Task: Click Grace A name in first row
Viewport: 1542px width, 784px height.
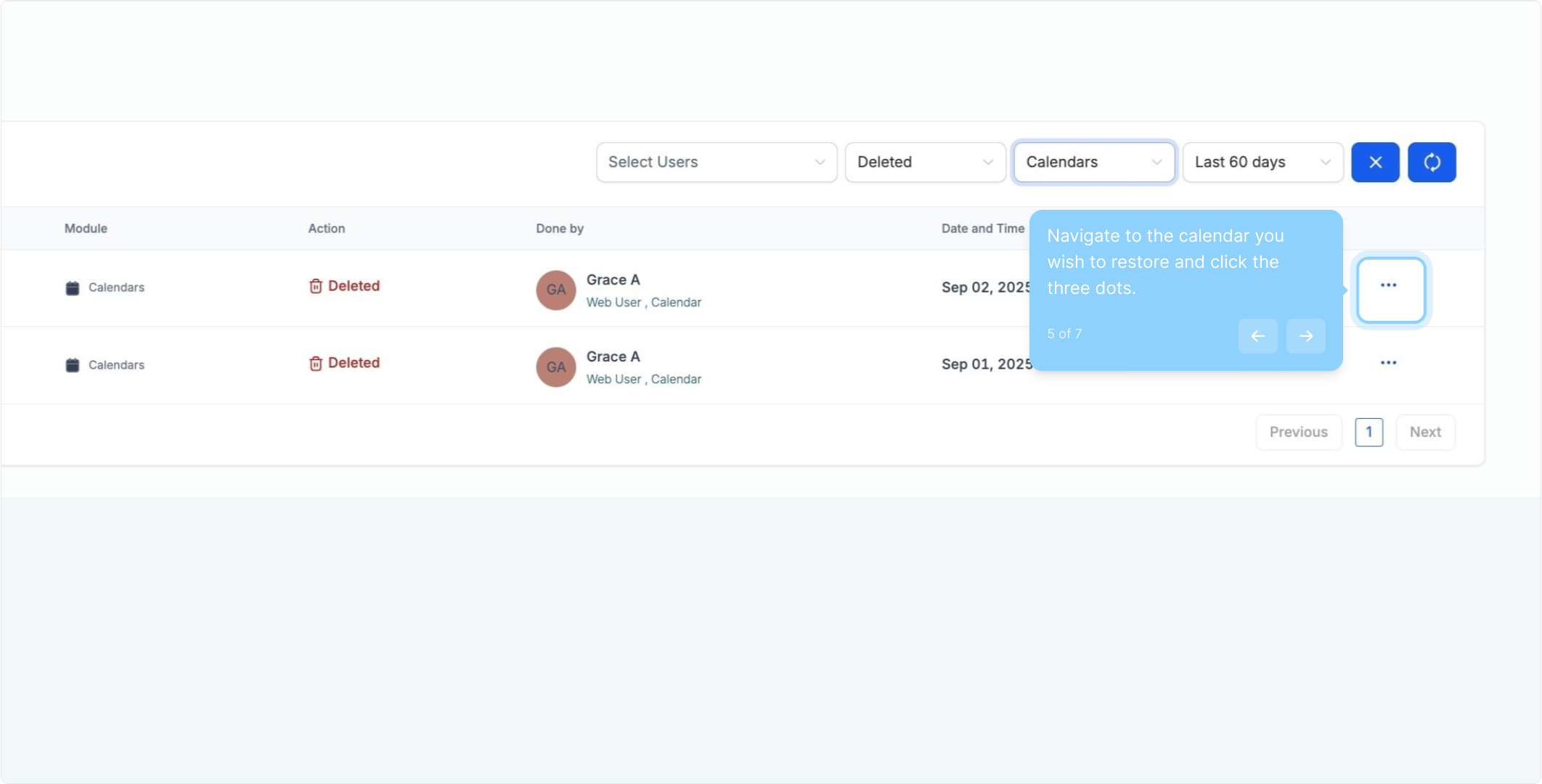Action: (x=613, y=279)
